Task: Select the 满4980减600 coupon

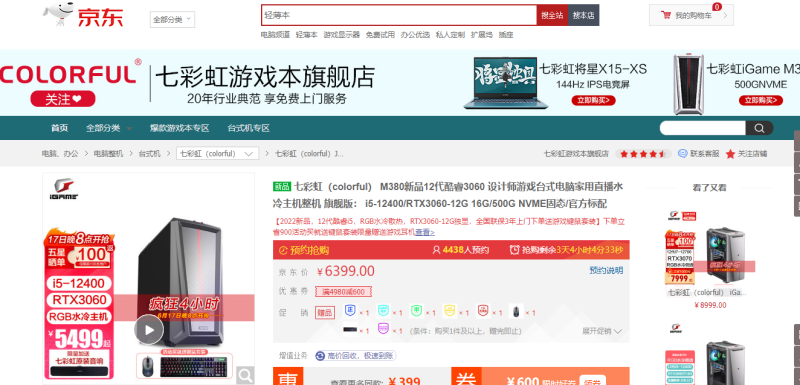Action: click(343, 291)
